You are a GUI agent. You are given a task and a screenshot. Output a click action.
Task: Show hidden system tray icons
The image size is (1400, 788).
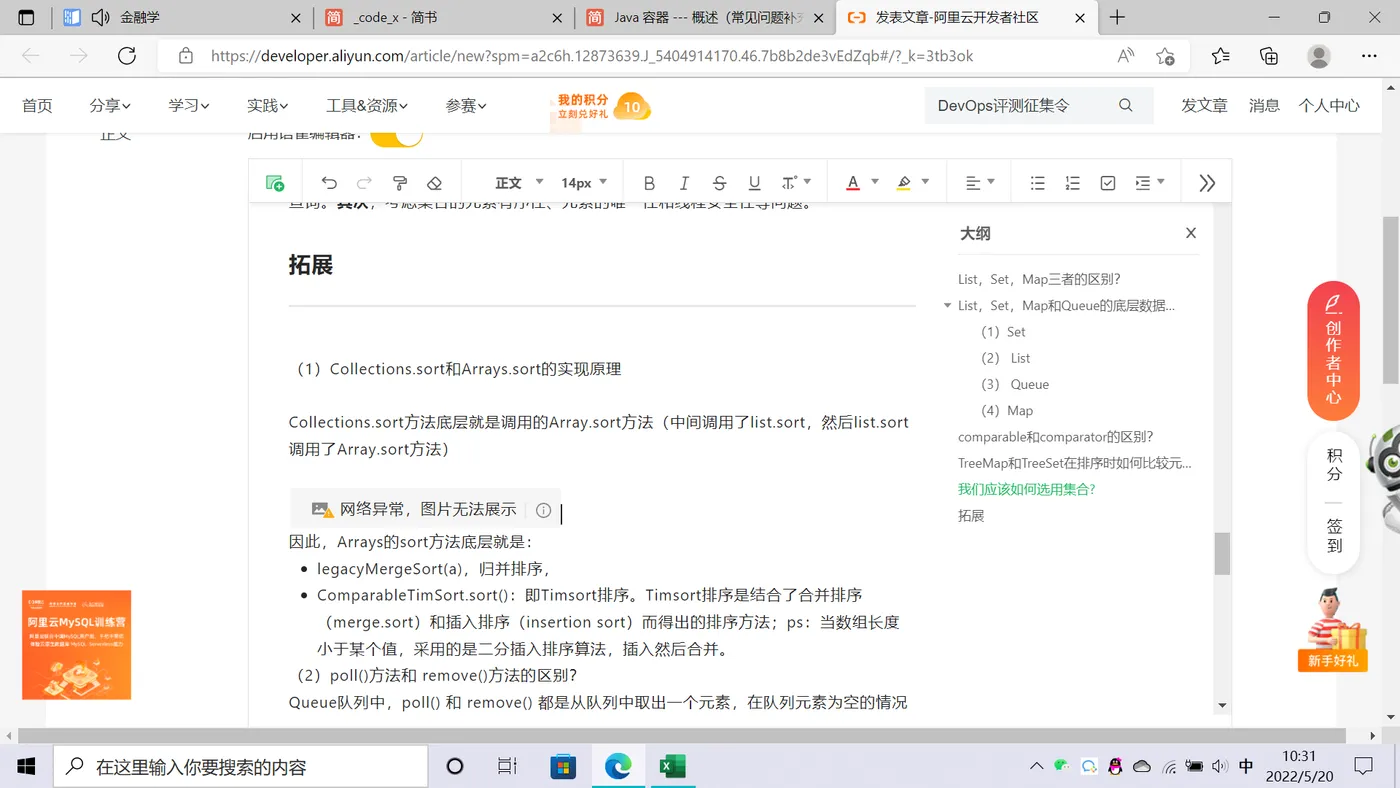pos(1036,766)
